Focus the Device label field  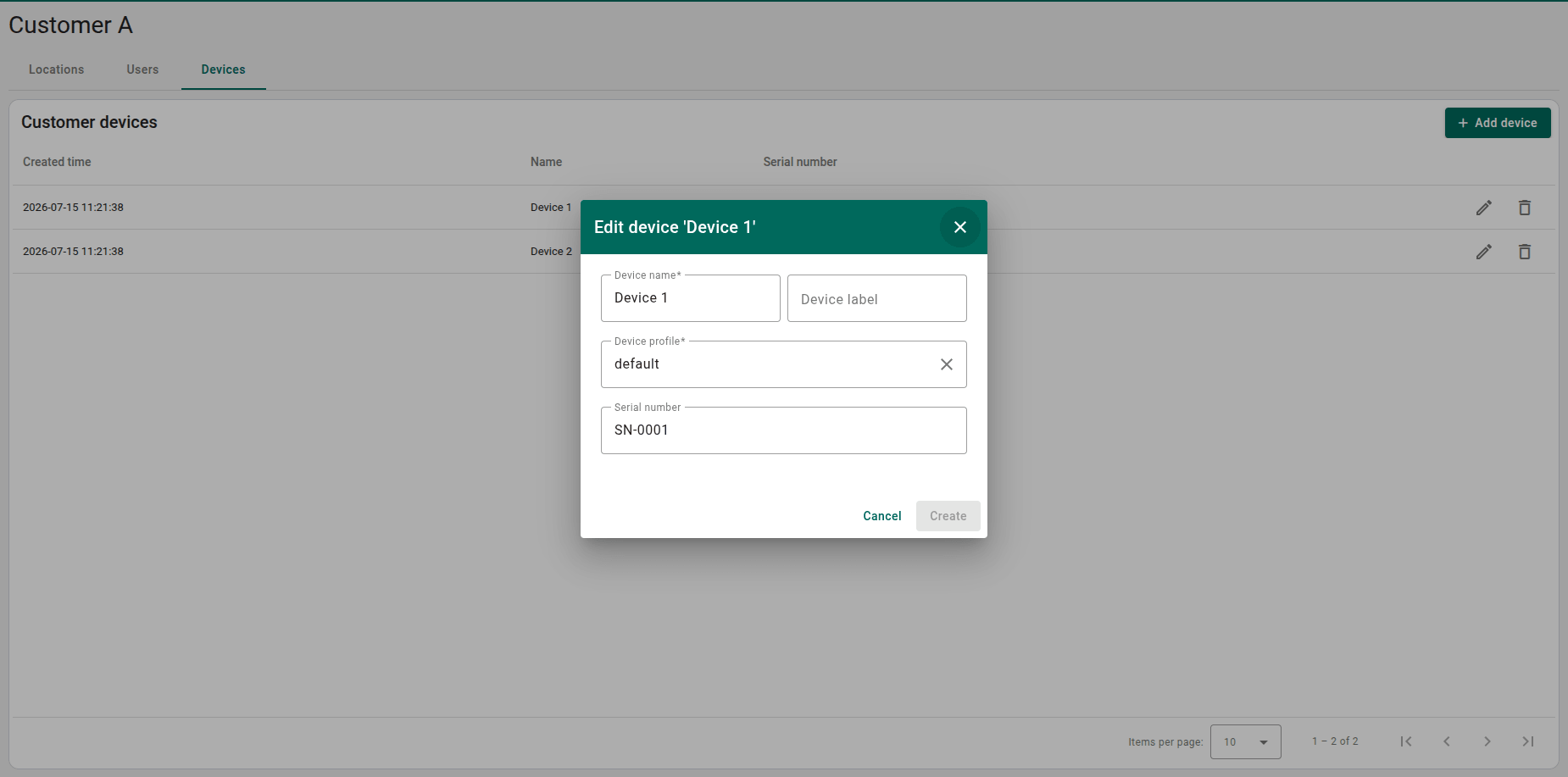[877, 298]
